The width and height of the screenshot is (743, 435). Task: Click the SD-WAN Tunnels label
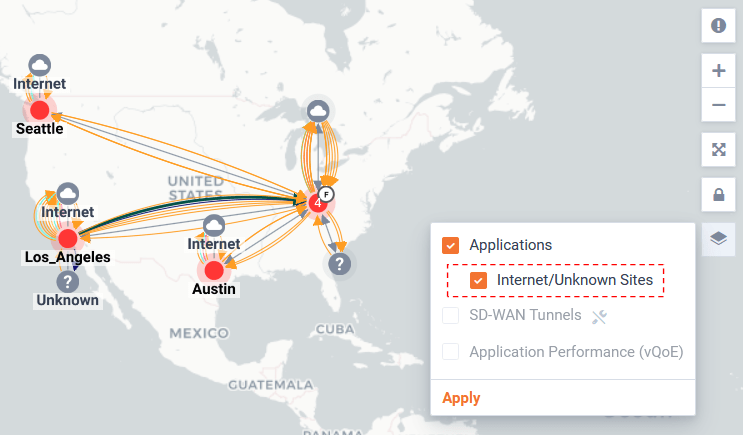(x=525, y=315)
